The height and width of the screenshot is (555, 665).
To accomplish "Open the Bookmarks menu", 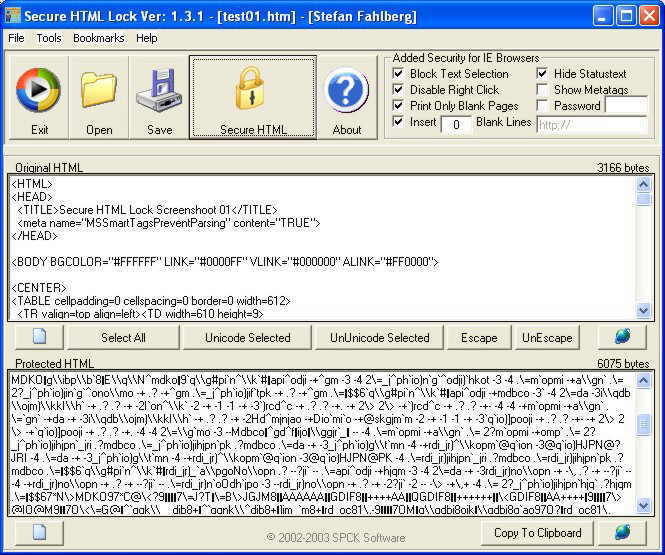I will pos(98,38).
